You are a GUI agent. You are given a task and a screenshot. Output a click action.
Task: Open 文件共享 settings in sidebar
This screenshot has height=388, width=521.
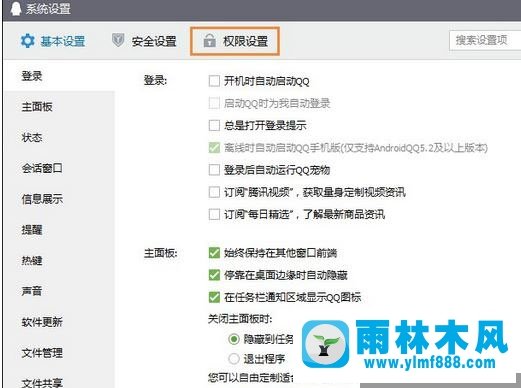[x=42, y=383]
